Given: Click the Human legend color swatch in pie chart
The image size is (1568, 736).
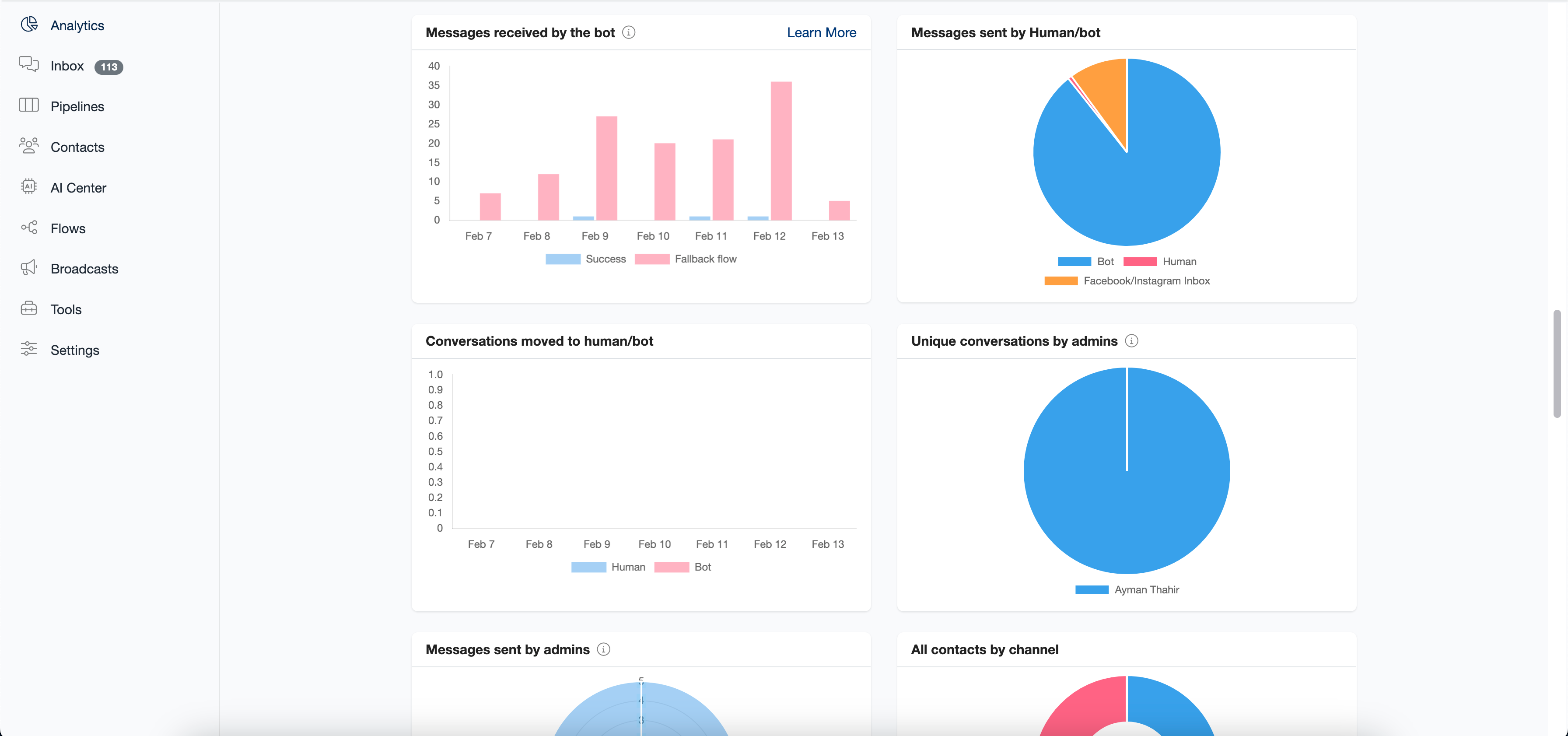Looking at the screenshot, I should coord(1140,262).
